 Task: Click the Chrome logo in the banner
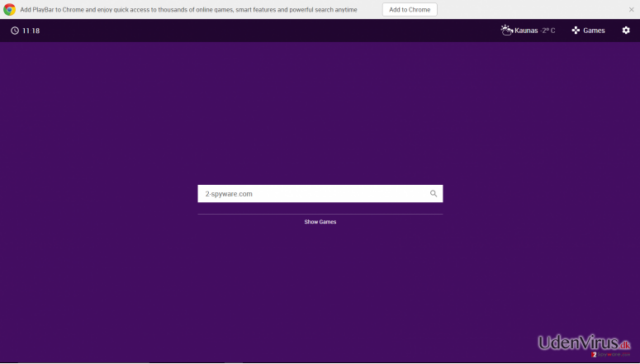click(9, 9)
